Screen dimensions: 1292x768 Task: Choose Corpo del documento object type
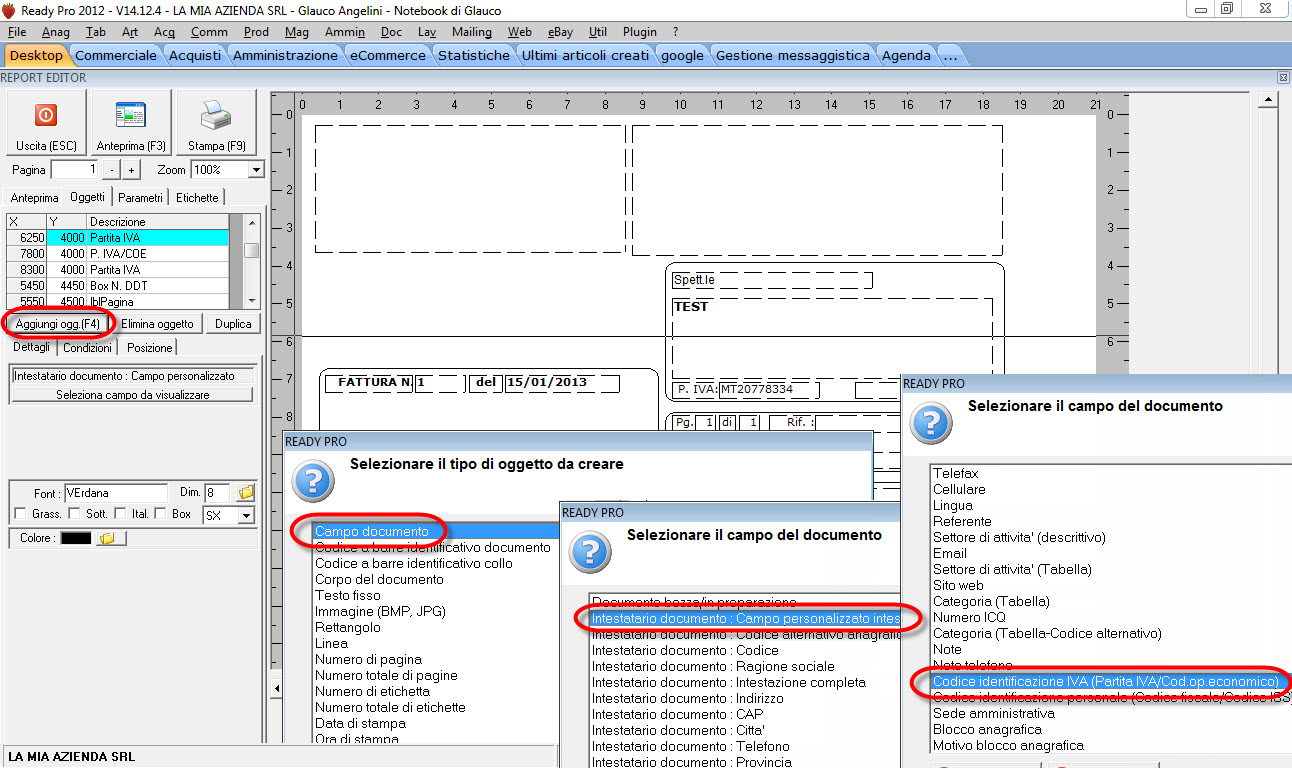point(379,579)
